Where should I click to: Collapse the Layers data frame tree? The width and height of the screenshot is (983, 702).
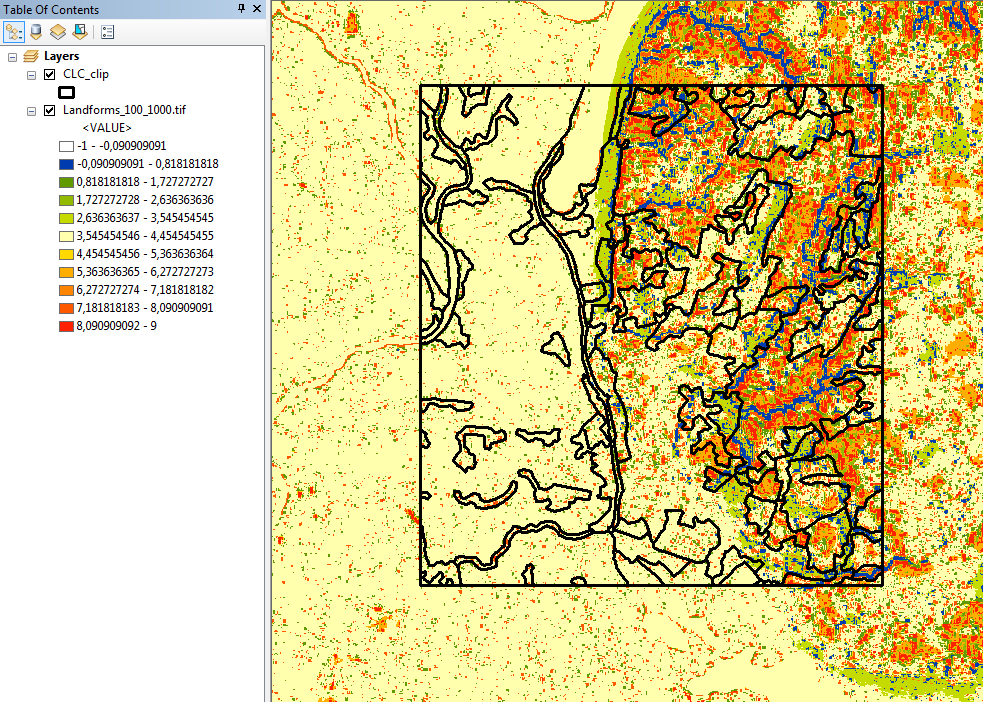pos(13,57)
